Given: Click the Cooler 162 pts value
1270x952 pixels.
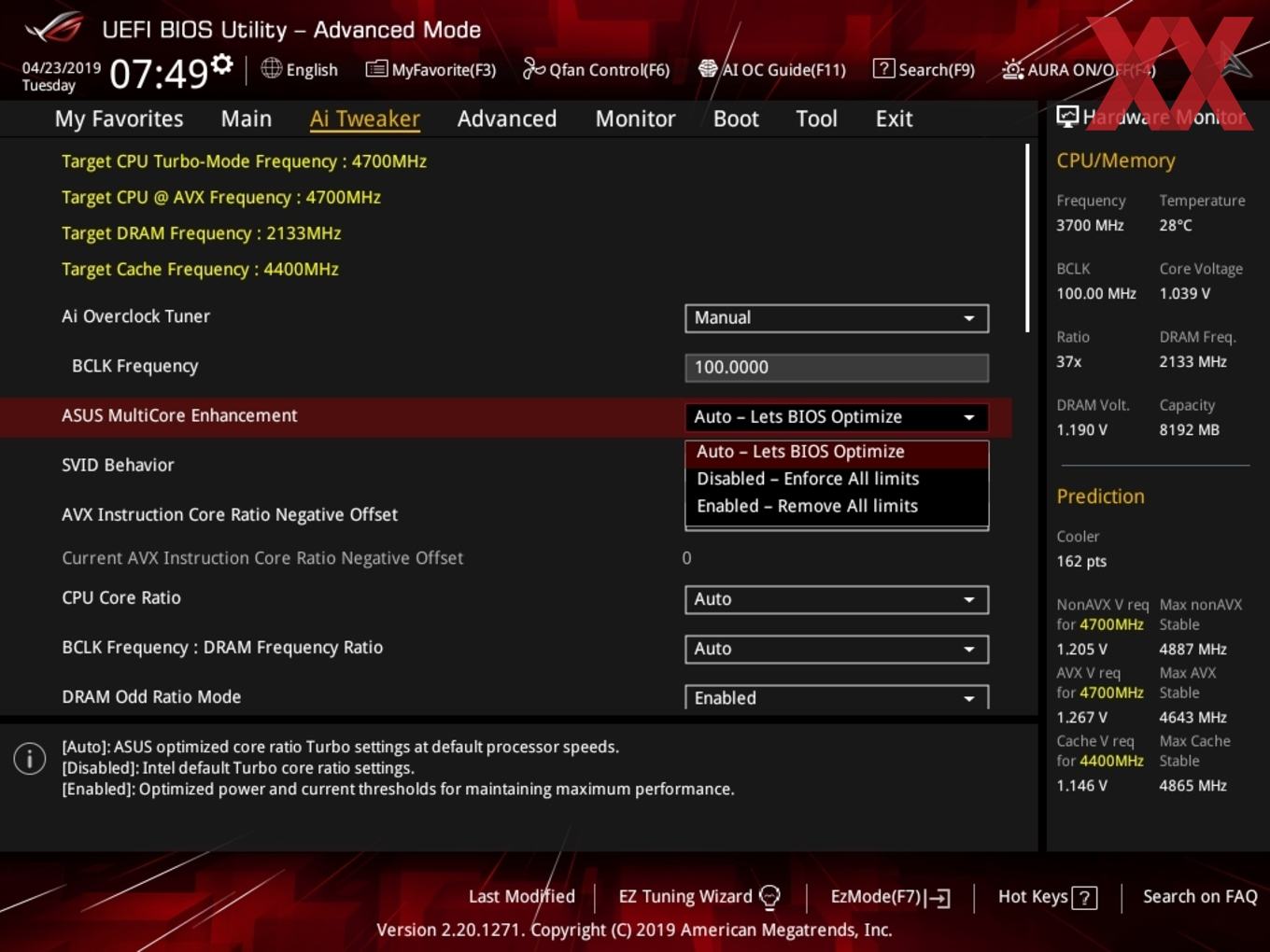Looking at the screenshot, I should [x=1081, y=562].
